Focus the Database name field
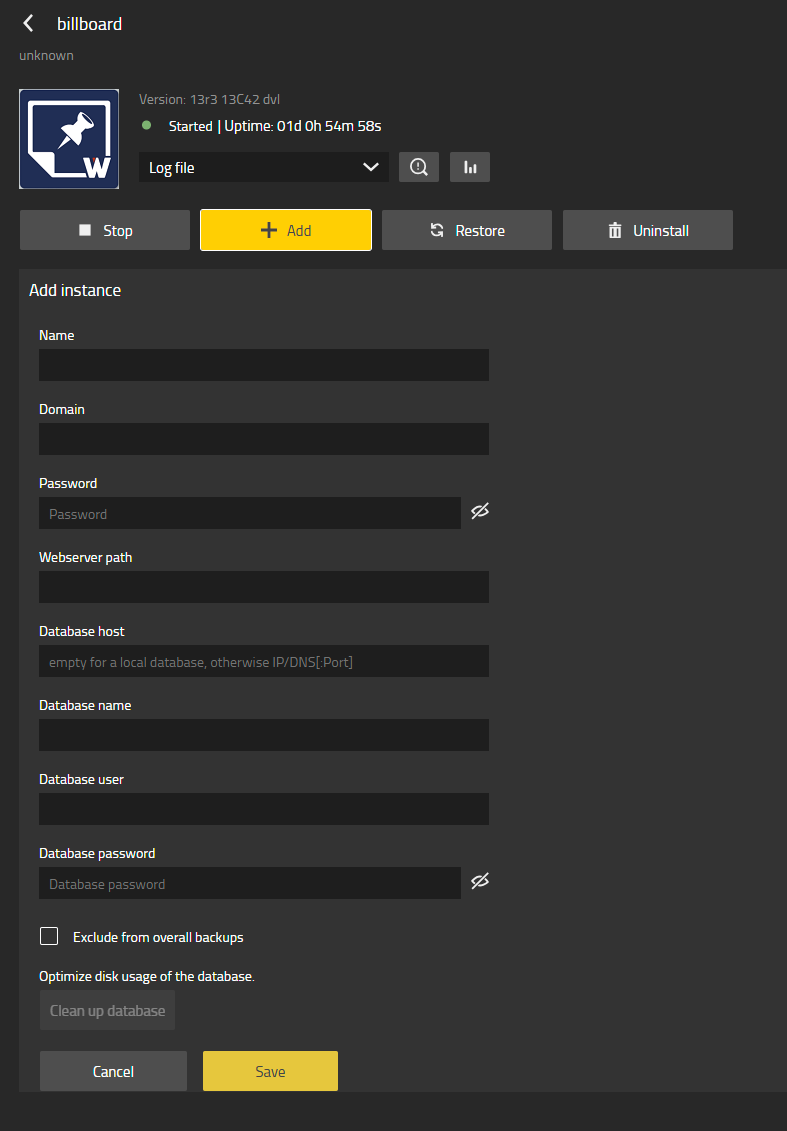This screenshot has width=787, height=1131. click(x=264, y=735)
